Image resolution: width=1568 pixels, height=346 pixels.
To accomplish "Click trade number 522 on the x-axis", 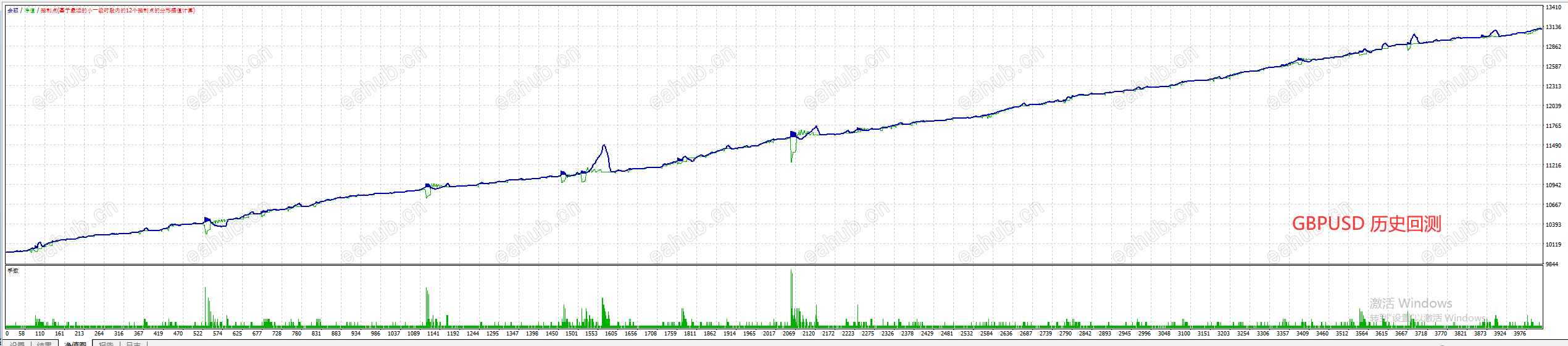I will point(198,334).
